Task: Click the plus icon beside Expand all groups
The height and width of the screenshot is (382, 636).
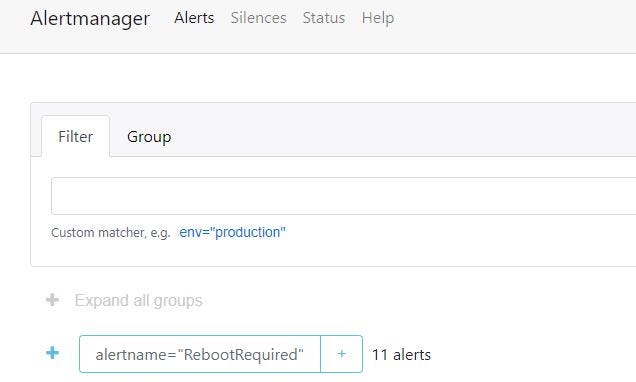Action: [x=52, y=300]
